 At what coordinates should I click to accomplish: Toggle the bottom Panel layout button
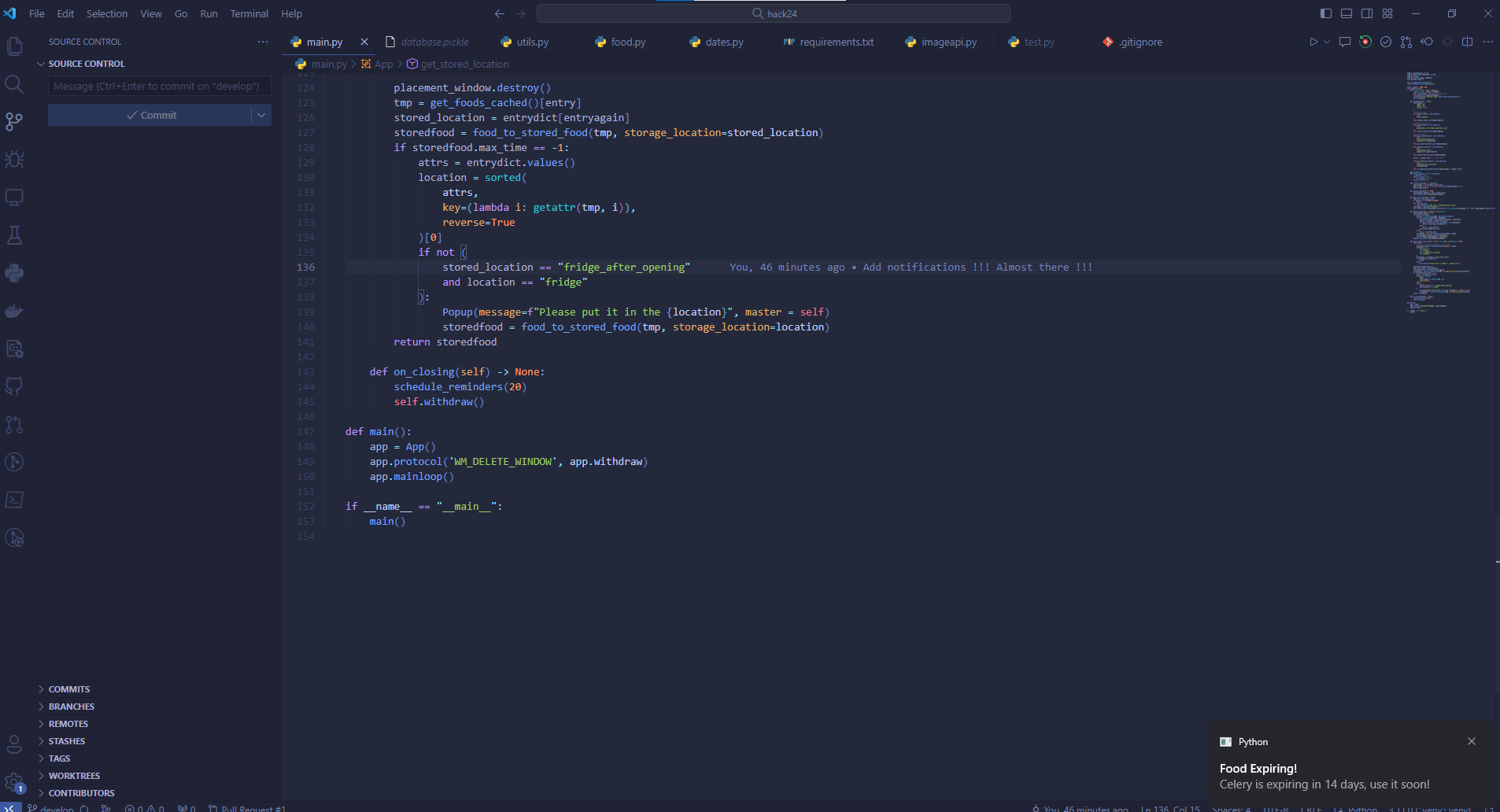(x=1347, y=13)
